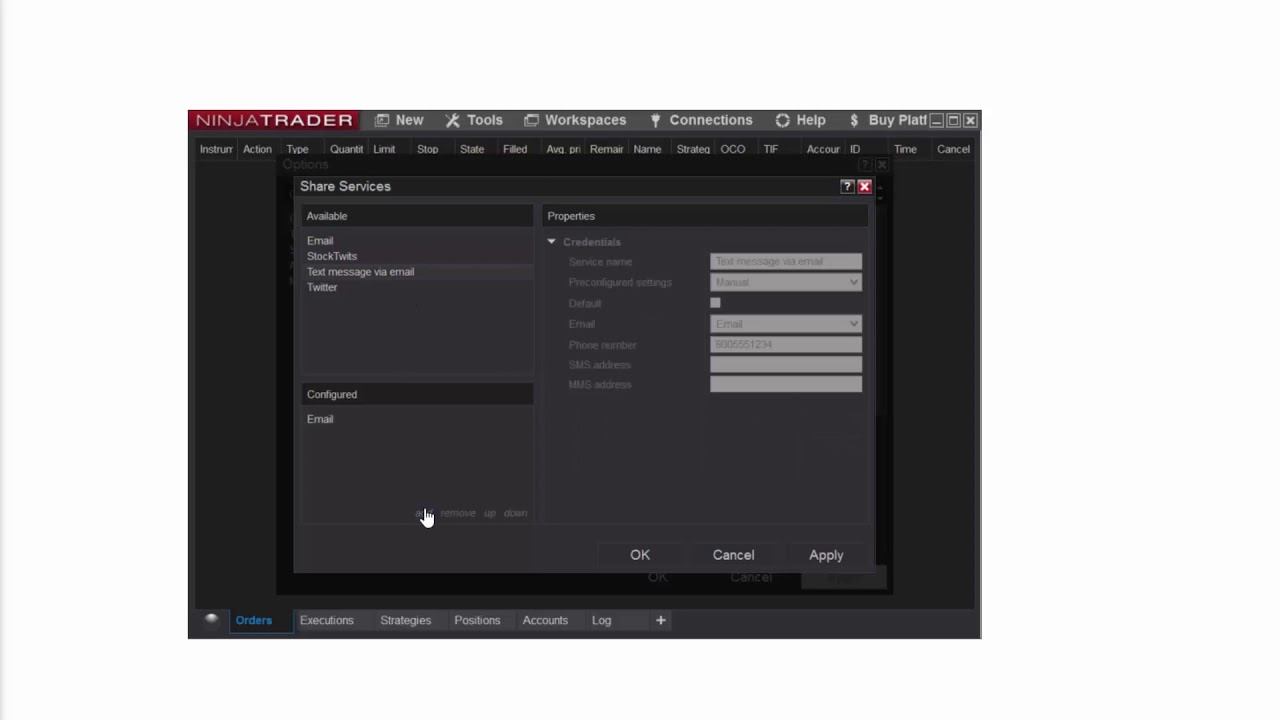Switch to the Strategies tab
1280x720 pixels.
pos(405,620)
